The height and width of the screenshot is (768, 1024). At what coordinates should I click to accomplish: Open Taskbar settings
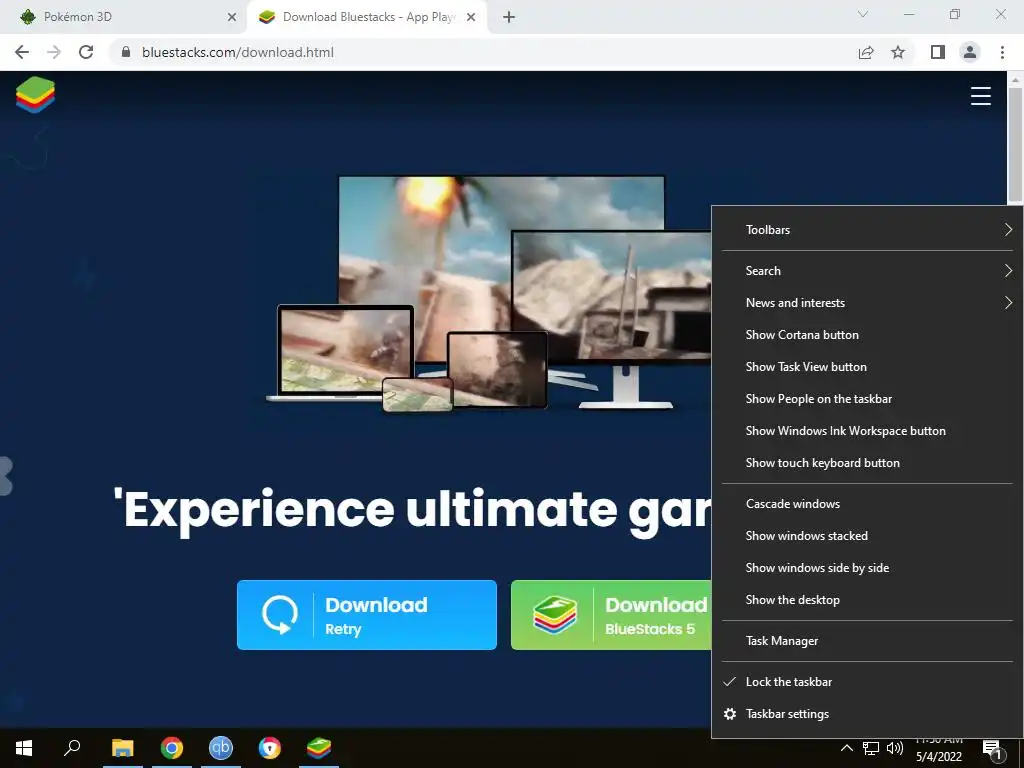[x=867, y=714]
